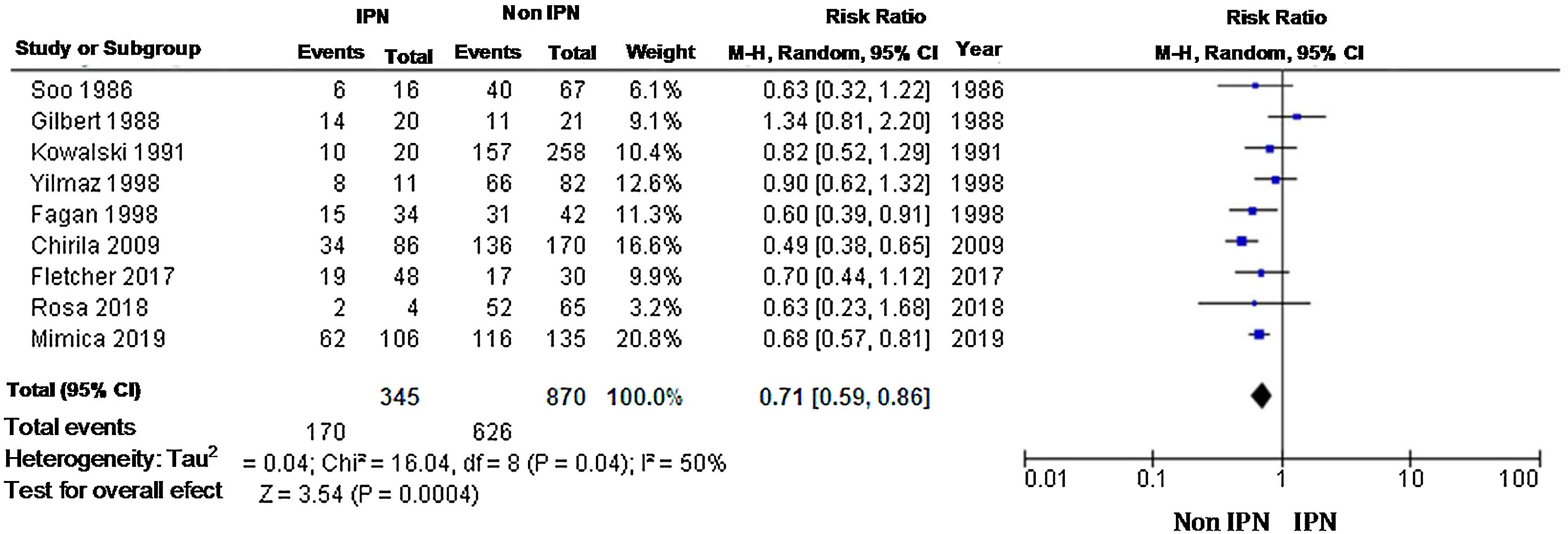
Task: Click the Soo 1986 blue point marker
Action: click(x=1255, y=86)
